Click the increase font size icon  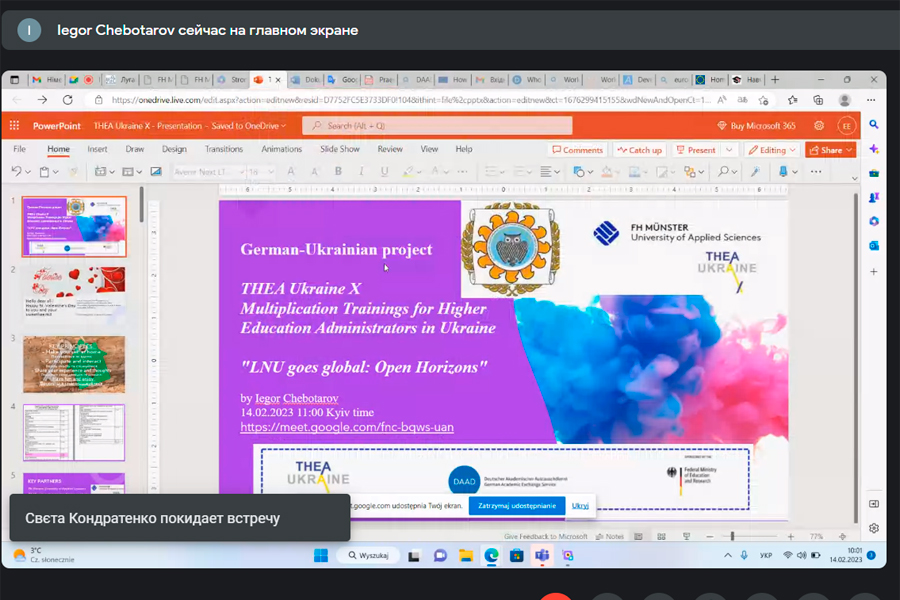[291, 171]
